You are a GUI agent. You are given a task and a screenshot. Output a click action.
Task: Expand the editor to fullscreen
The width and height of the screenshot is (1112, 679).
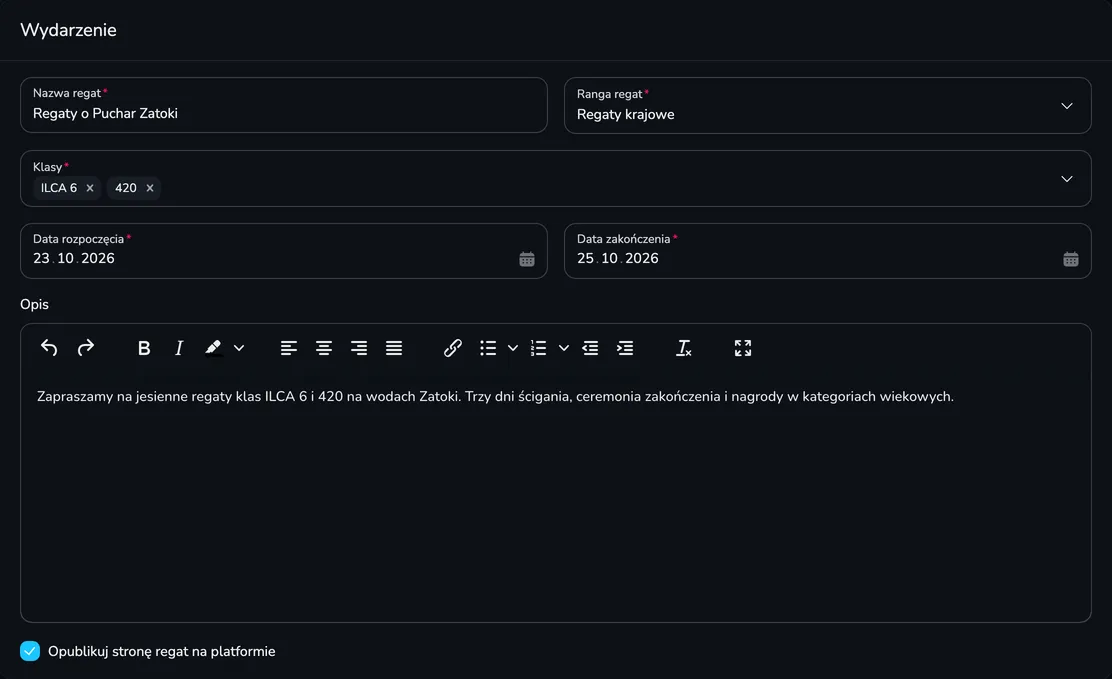pyautogui.click(x=743, y=348)
